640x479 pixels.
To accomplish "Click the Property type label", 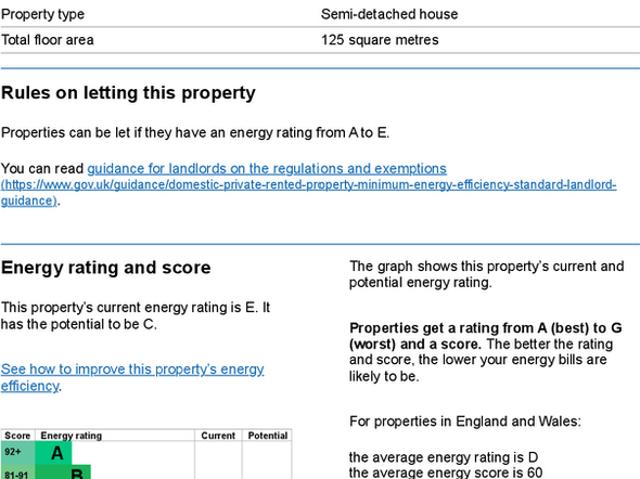I will pyautogui.click(x=43, y=14).
